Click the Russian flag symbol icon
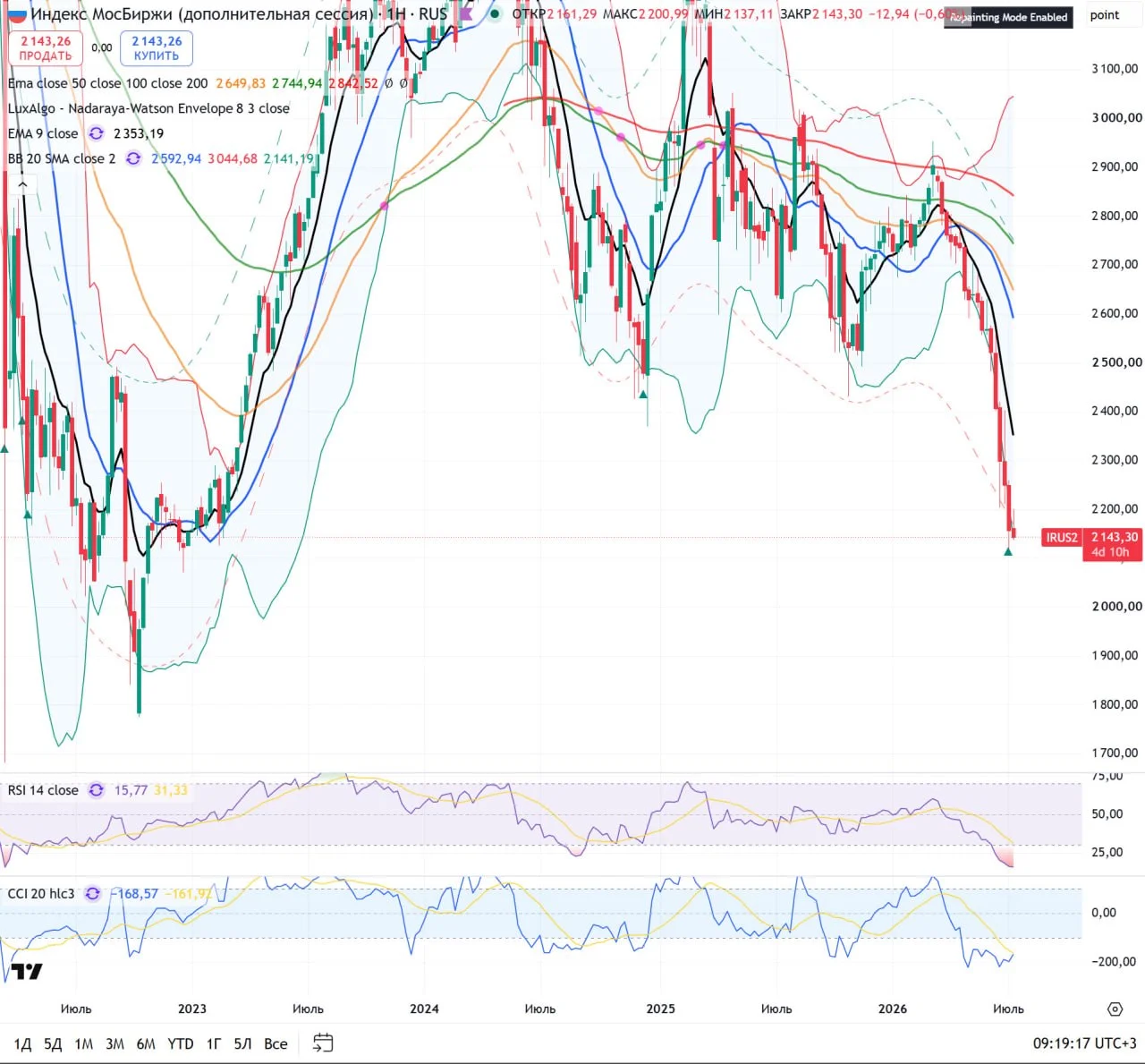This screenshot has height=1064, width=1145. pos(17,14)
